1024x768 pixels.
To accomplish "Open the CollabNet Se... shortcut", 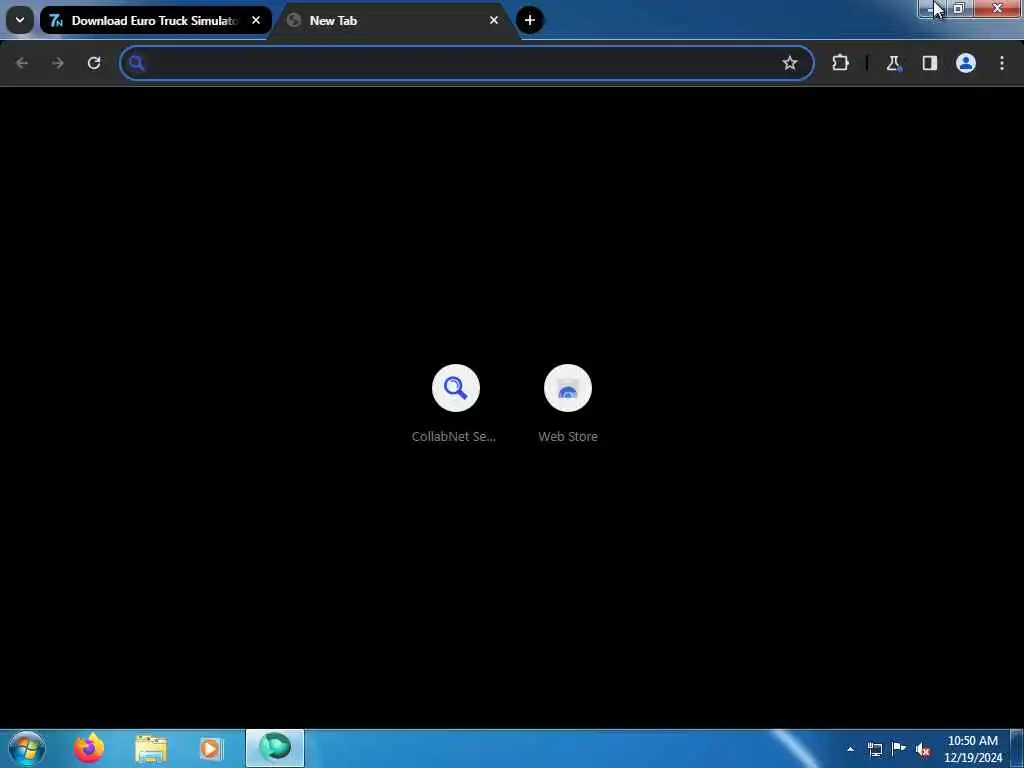I will pos(455,404).
